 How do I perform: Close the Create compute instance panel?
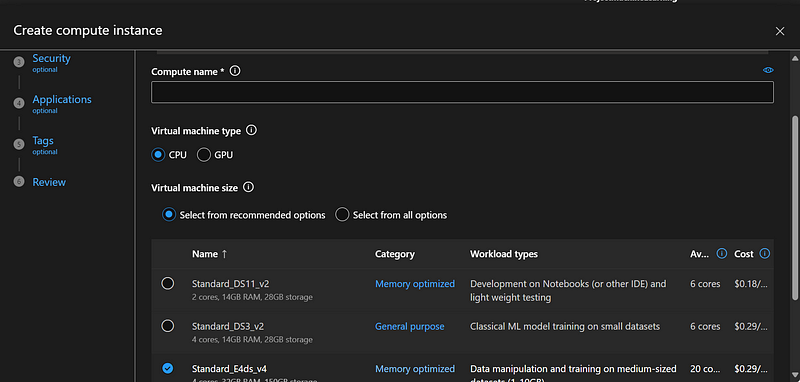pyautogui.click(x=780, y=31)
